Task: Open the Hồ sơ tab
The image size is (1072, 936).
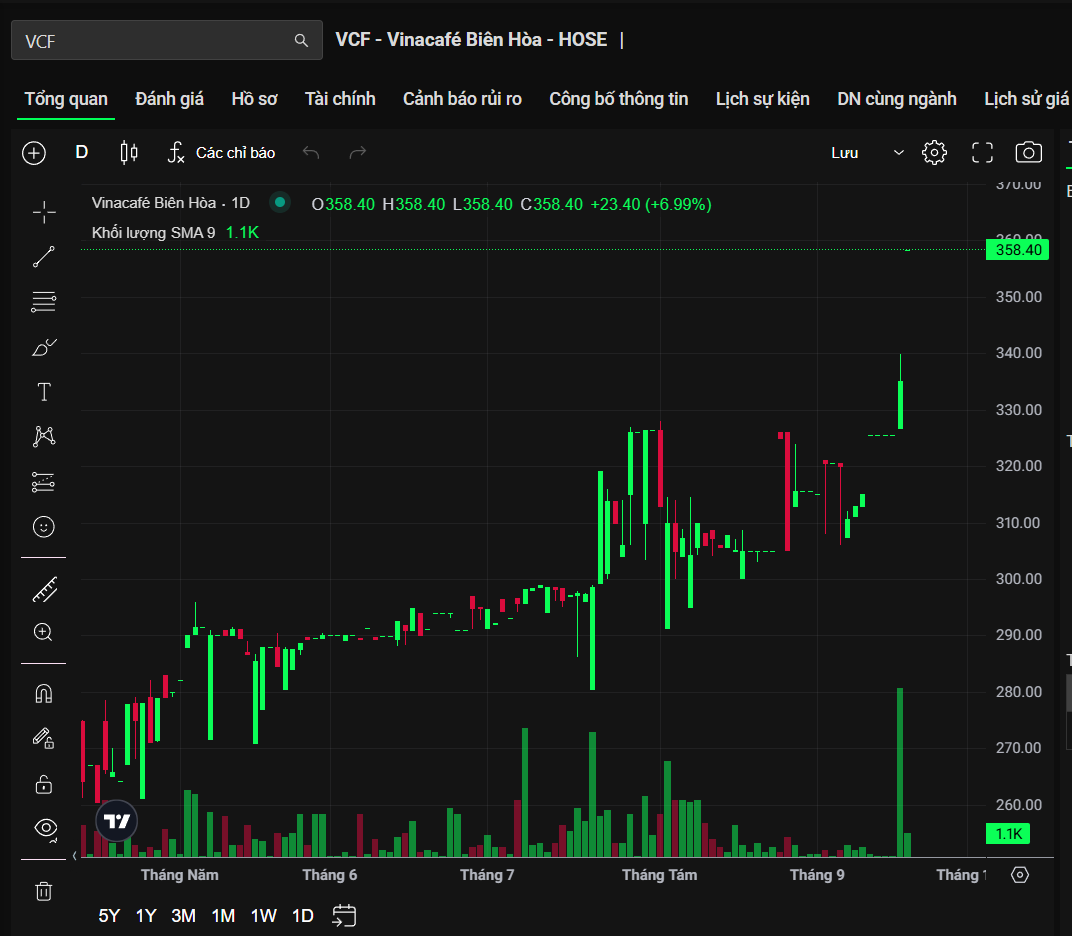Action: point(254,99)
